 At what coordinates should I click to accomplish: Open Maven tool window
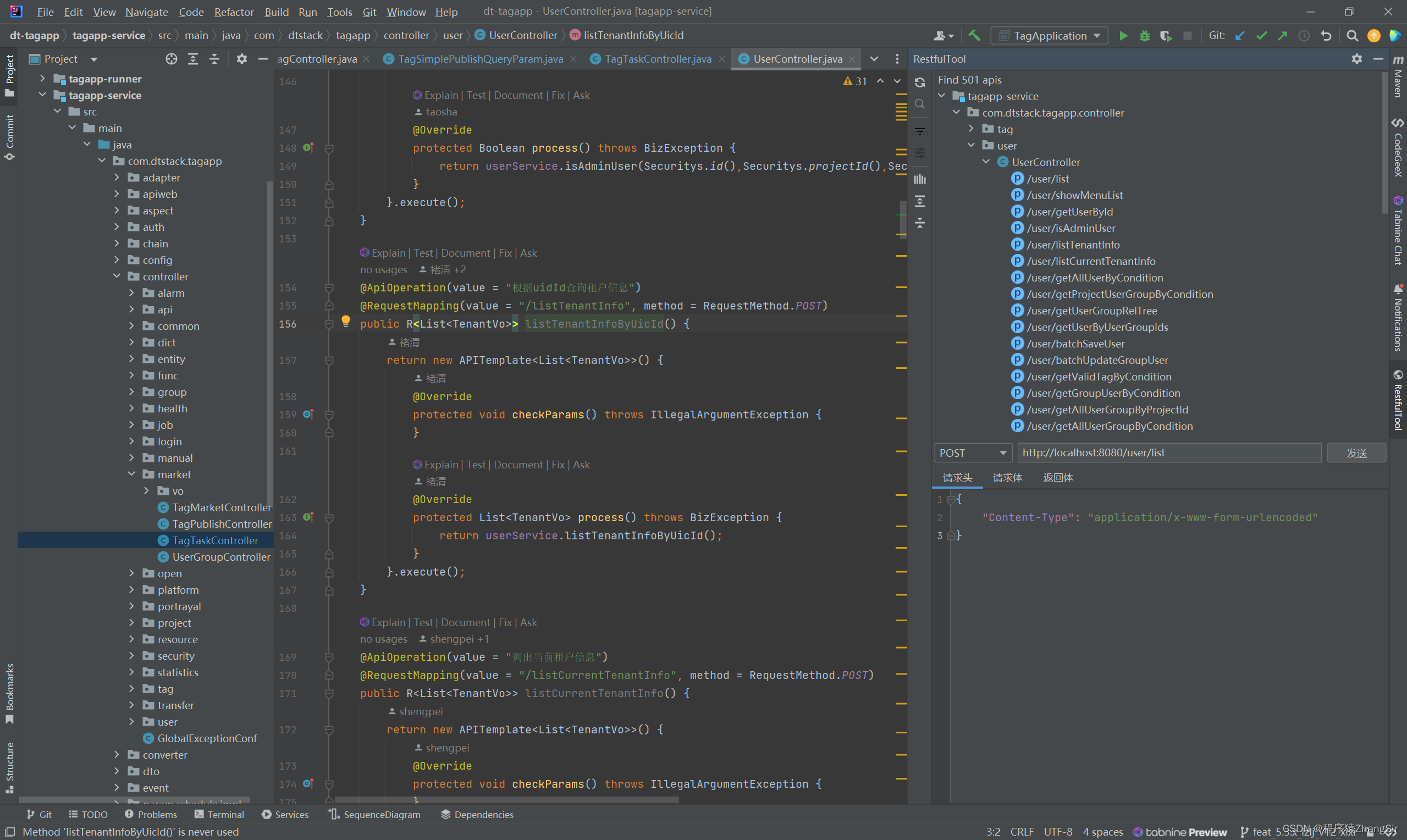tap(1398, 77)
